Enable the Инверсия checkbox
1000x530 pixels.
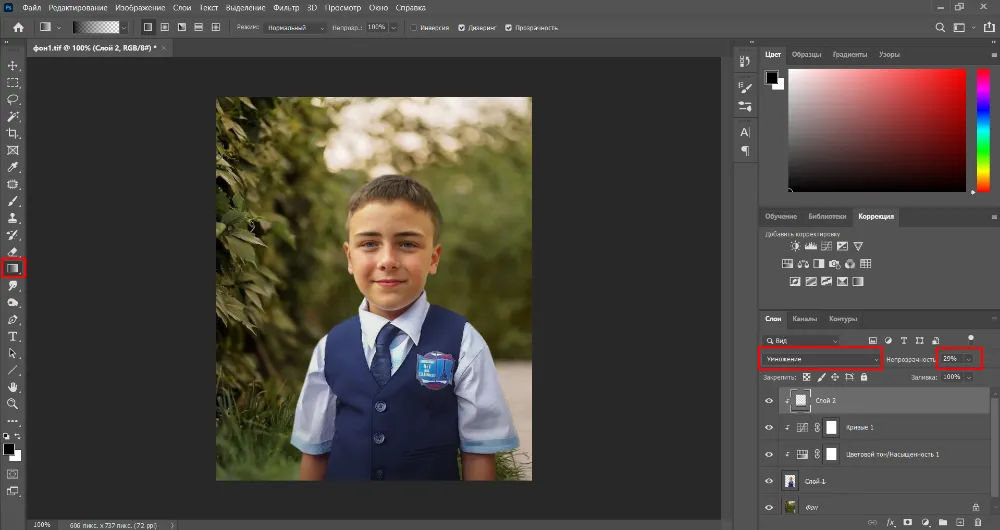413,27
